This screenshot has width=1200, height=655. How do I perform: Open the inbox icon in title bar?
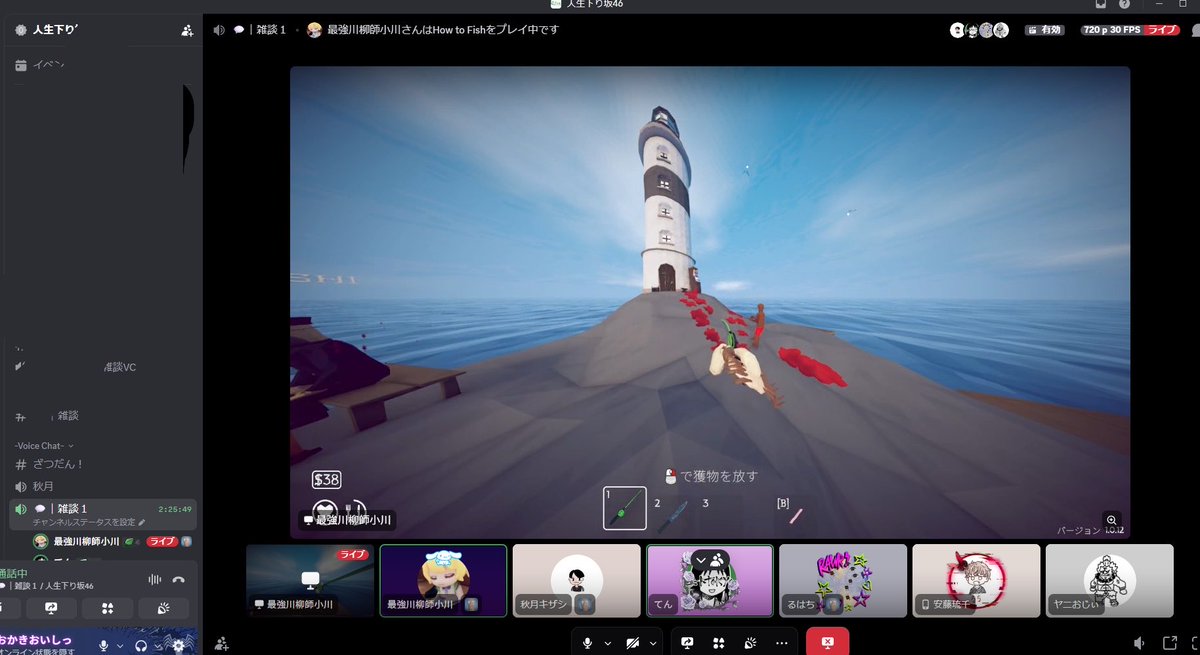[x=1101, y=4]
